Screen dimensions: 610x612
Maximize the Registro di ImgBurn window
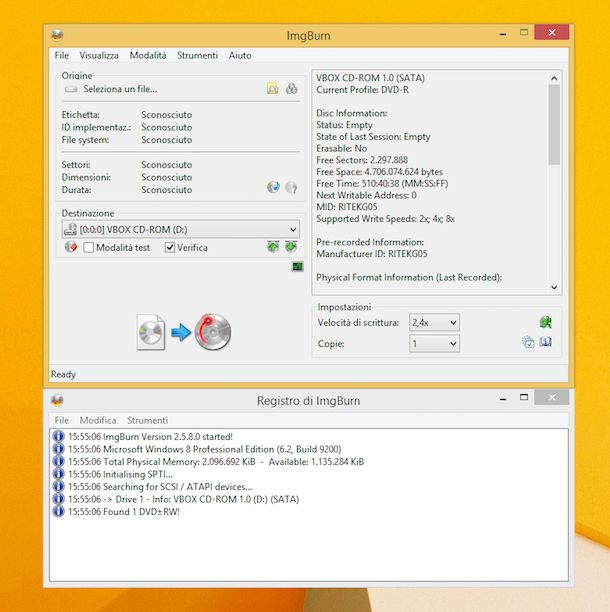click(x=524, y=397)
